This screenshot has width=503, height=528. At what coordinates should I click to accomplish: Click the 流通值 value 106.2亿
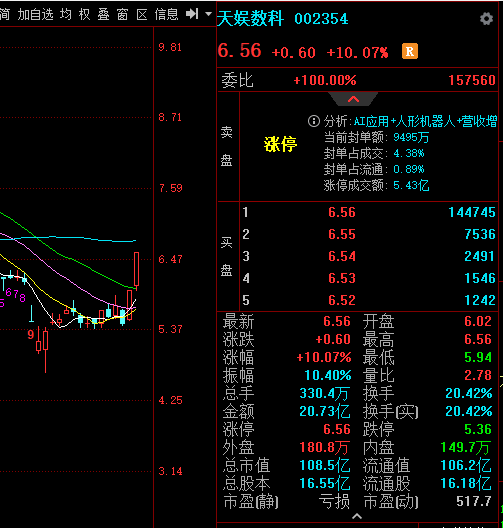(466, 465)
